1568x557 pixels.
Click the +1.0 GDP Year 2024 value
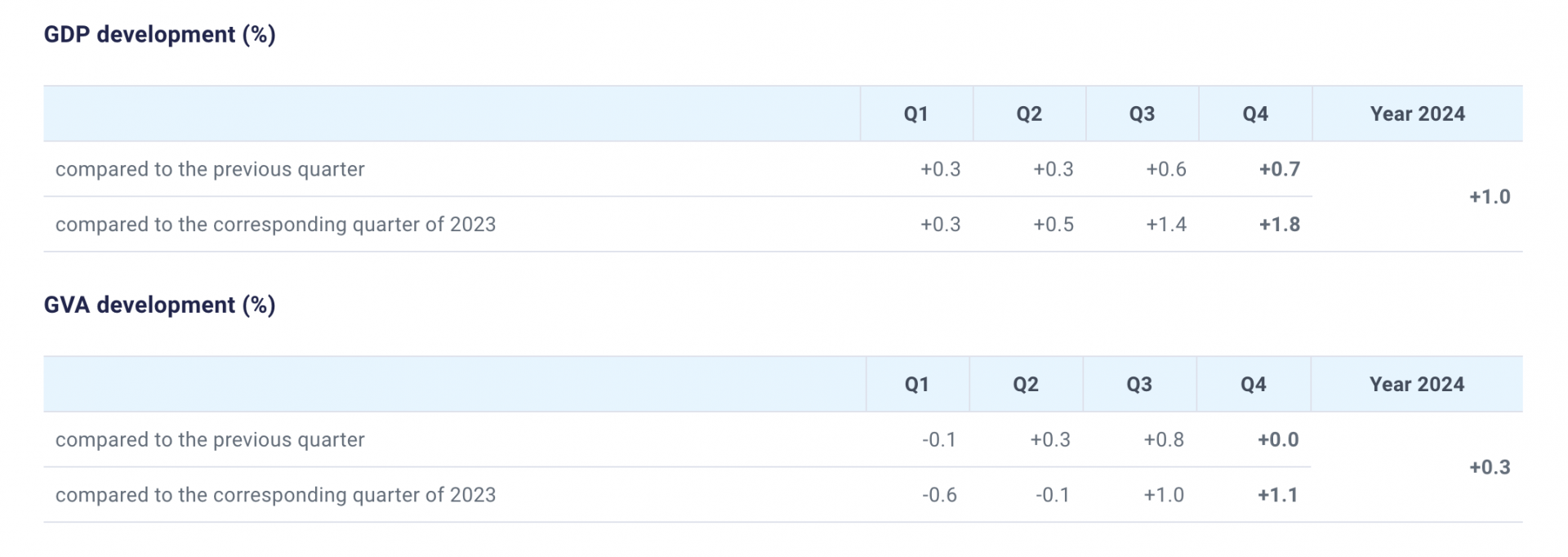point(1489,197)
